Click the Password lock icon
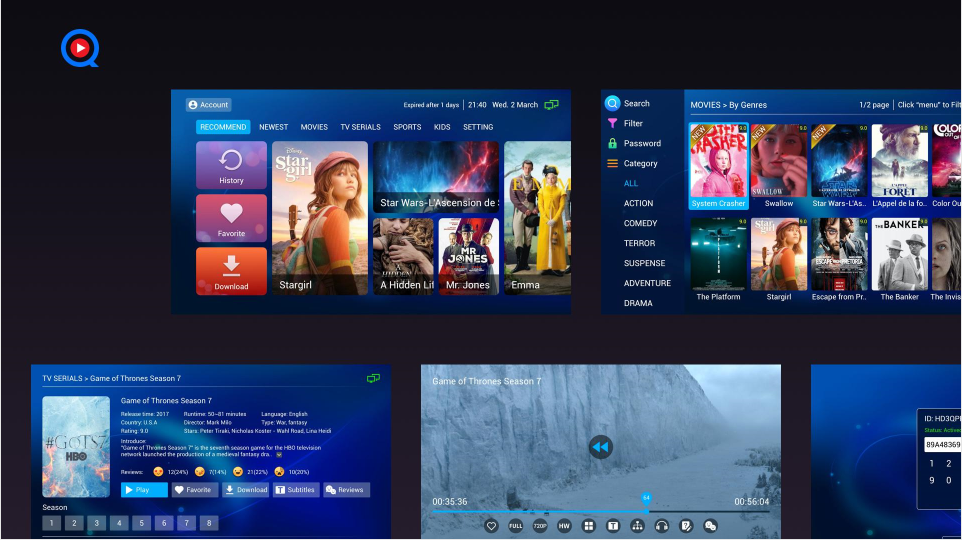Viewport: 962px width, 540px height. tap(612, 143)
